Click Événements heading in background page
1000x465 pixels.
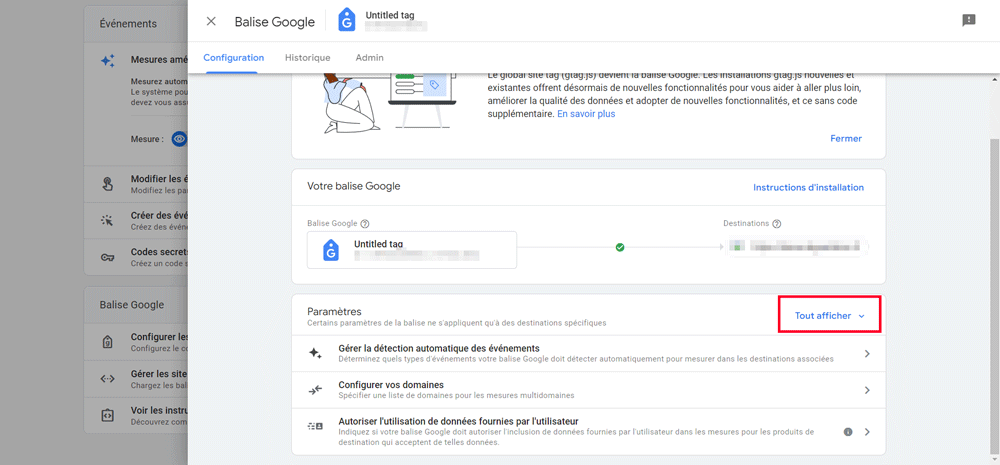[x=128, y=24]
